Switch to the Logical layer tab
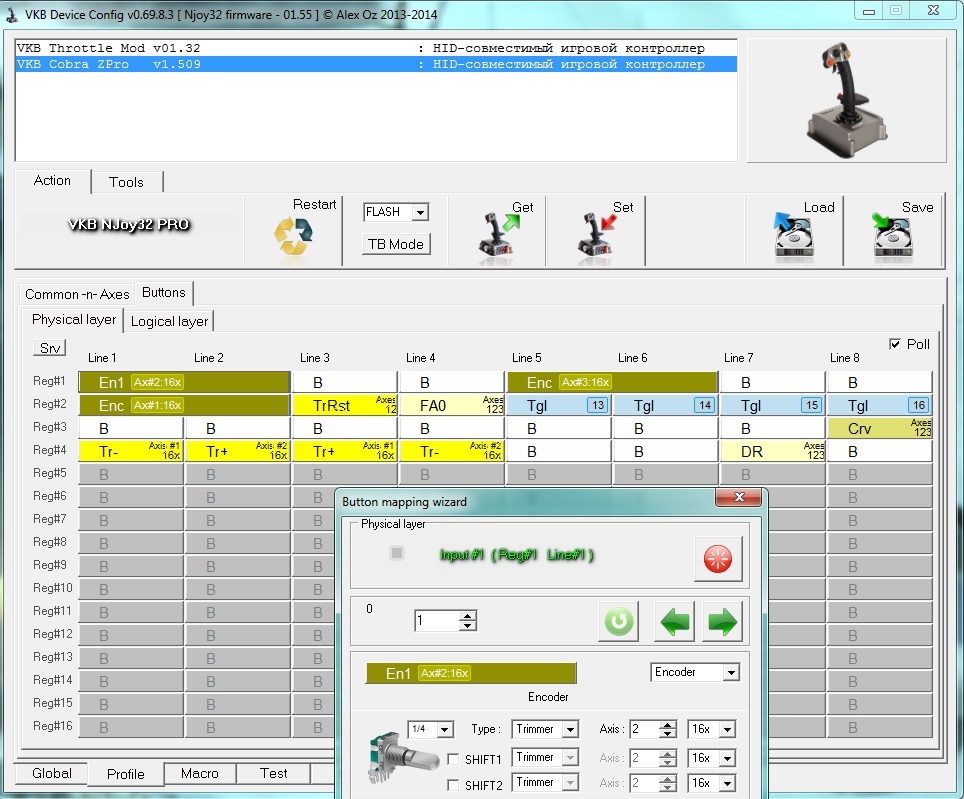 (x=169, y=321)
